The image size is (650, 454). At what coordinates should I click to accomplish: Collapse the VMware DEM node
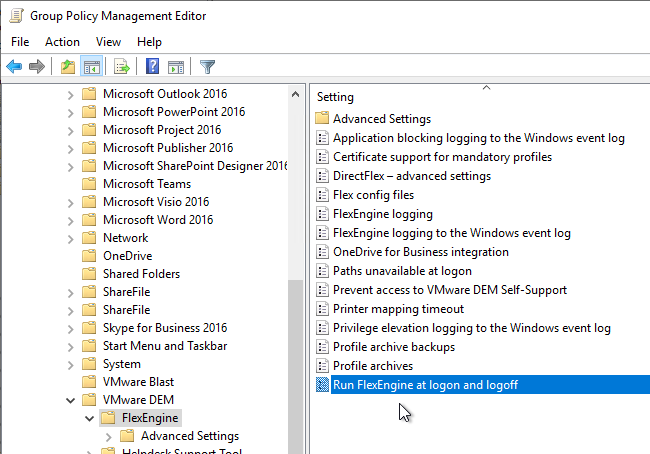[x=70, y=400]
